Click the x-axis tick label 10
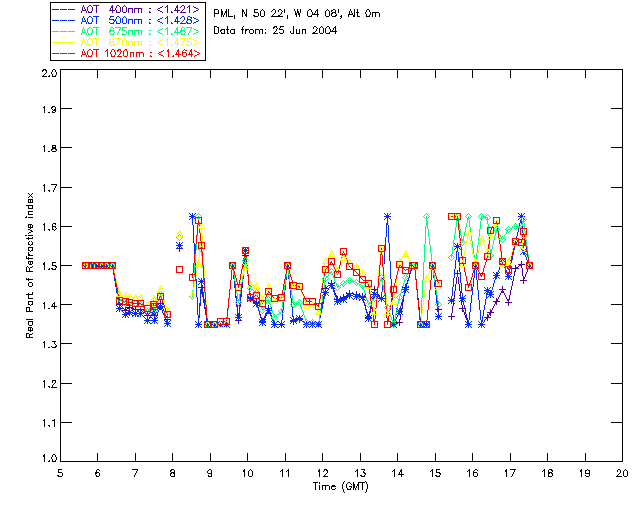The width and height of the screenshot is (640, 512). coord(247,473)
